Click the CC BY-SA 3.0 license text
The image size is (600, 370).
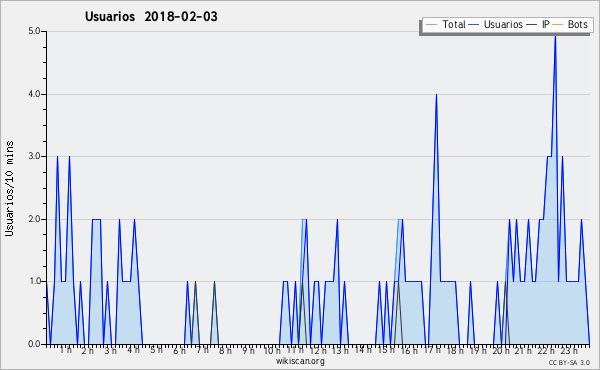[569, 363]
